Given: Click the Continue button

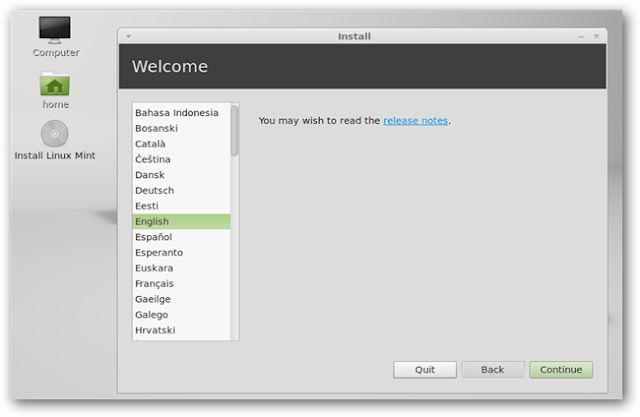Looking at the screenshot, I should [x=561, y=370].
